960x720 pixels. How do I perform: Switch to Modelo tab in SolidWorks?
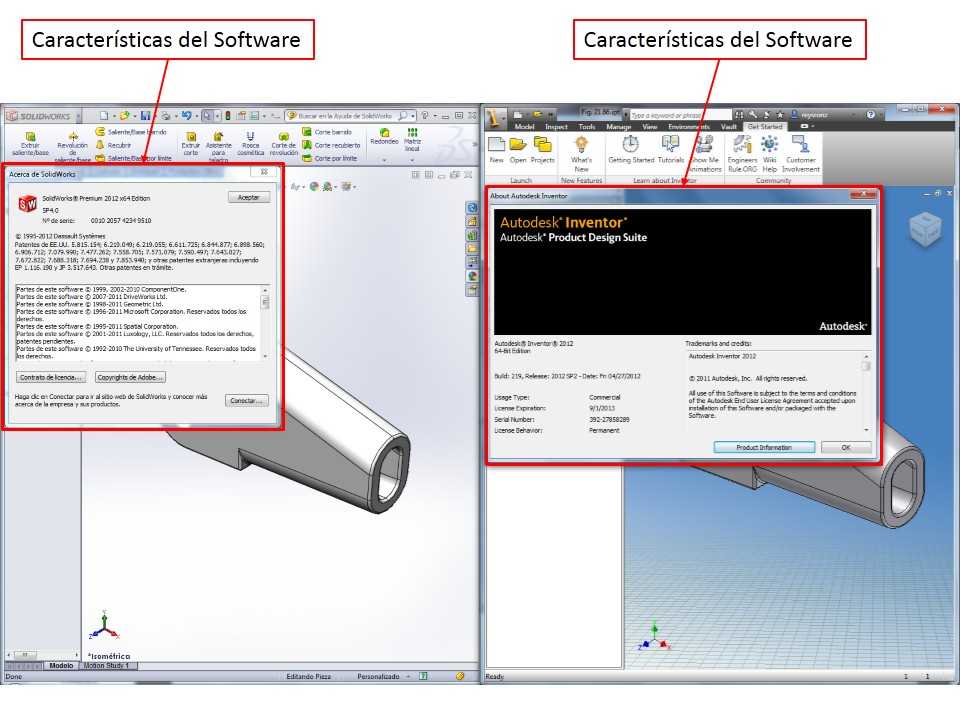[x=61, y=666]
